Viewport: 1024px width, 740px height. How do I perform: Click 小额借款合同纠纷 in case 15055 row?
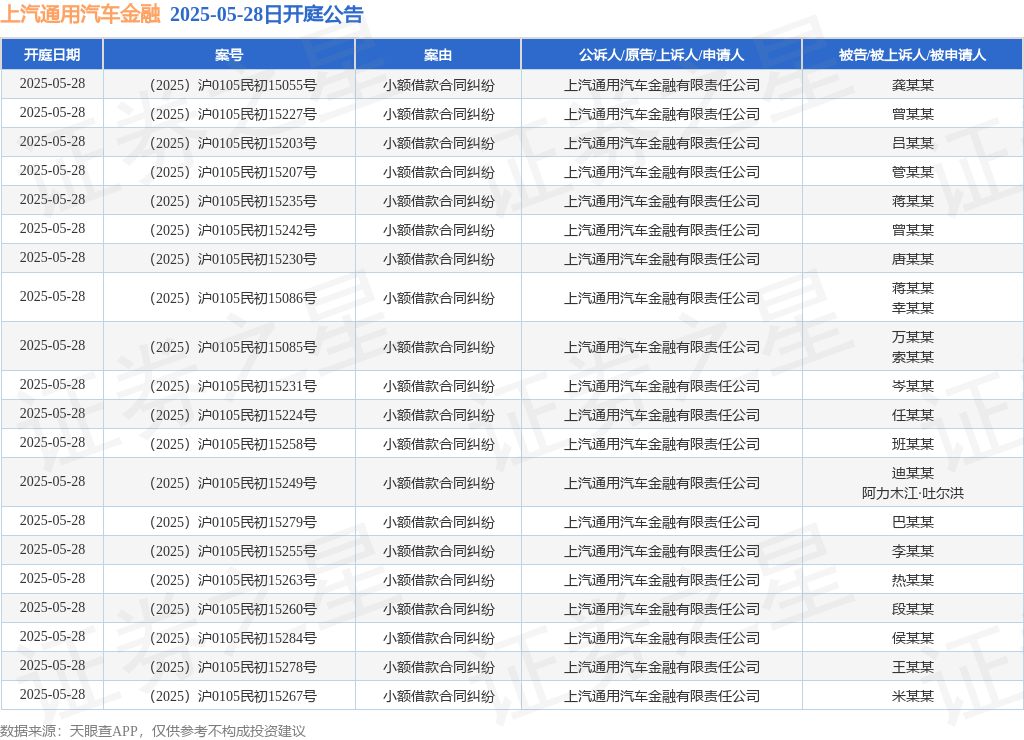[x=438, y=86]
